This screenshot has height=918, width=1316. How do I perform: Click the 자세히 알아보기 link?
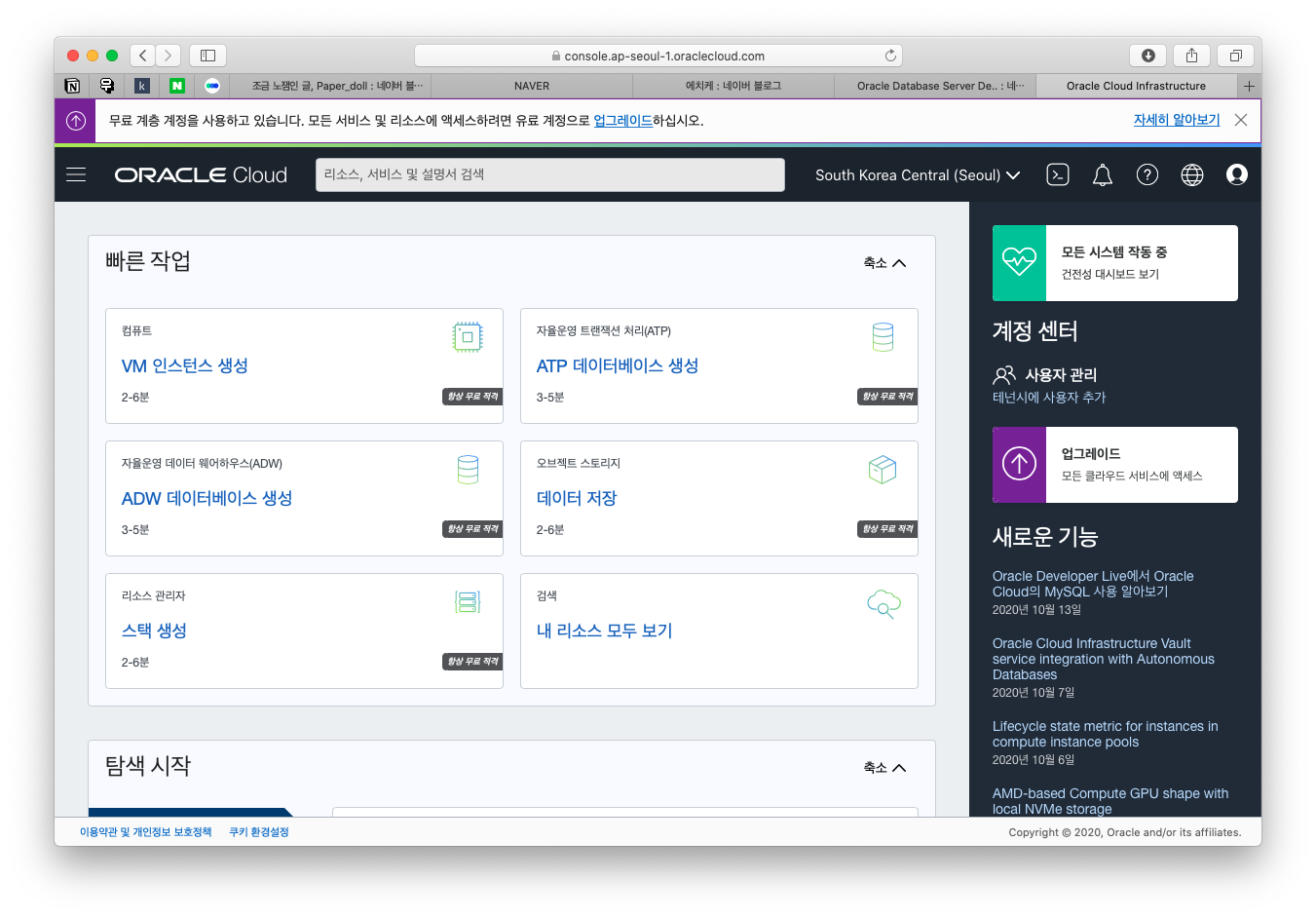pos(1177,120)
